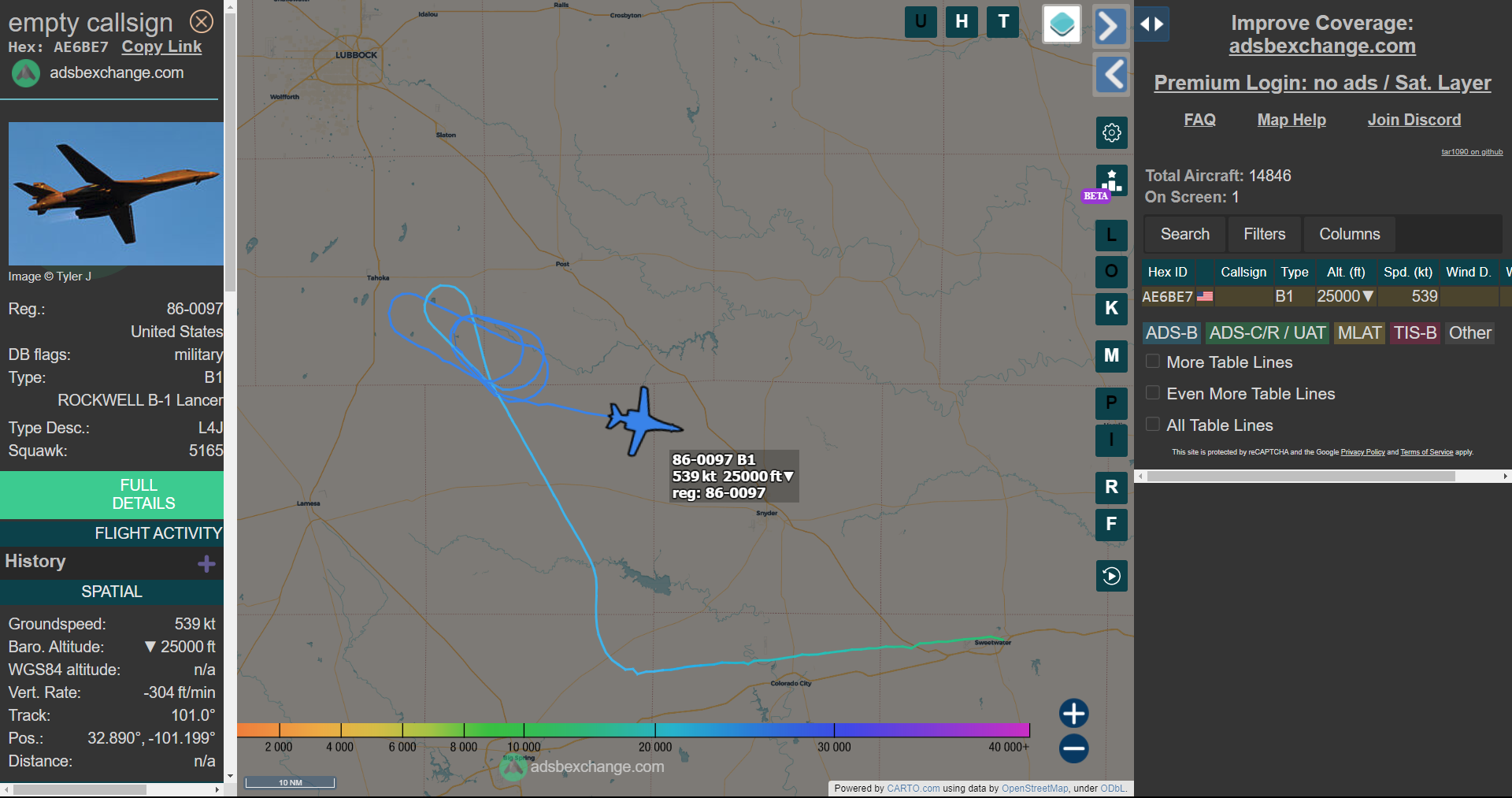Sort table by Callsign column
Viewport: 1512px width, 798px height.
click(x=1243, y=272)
